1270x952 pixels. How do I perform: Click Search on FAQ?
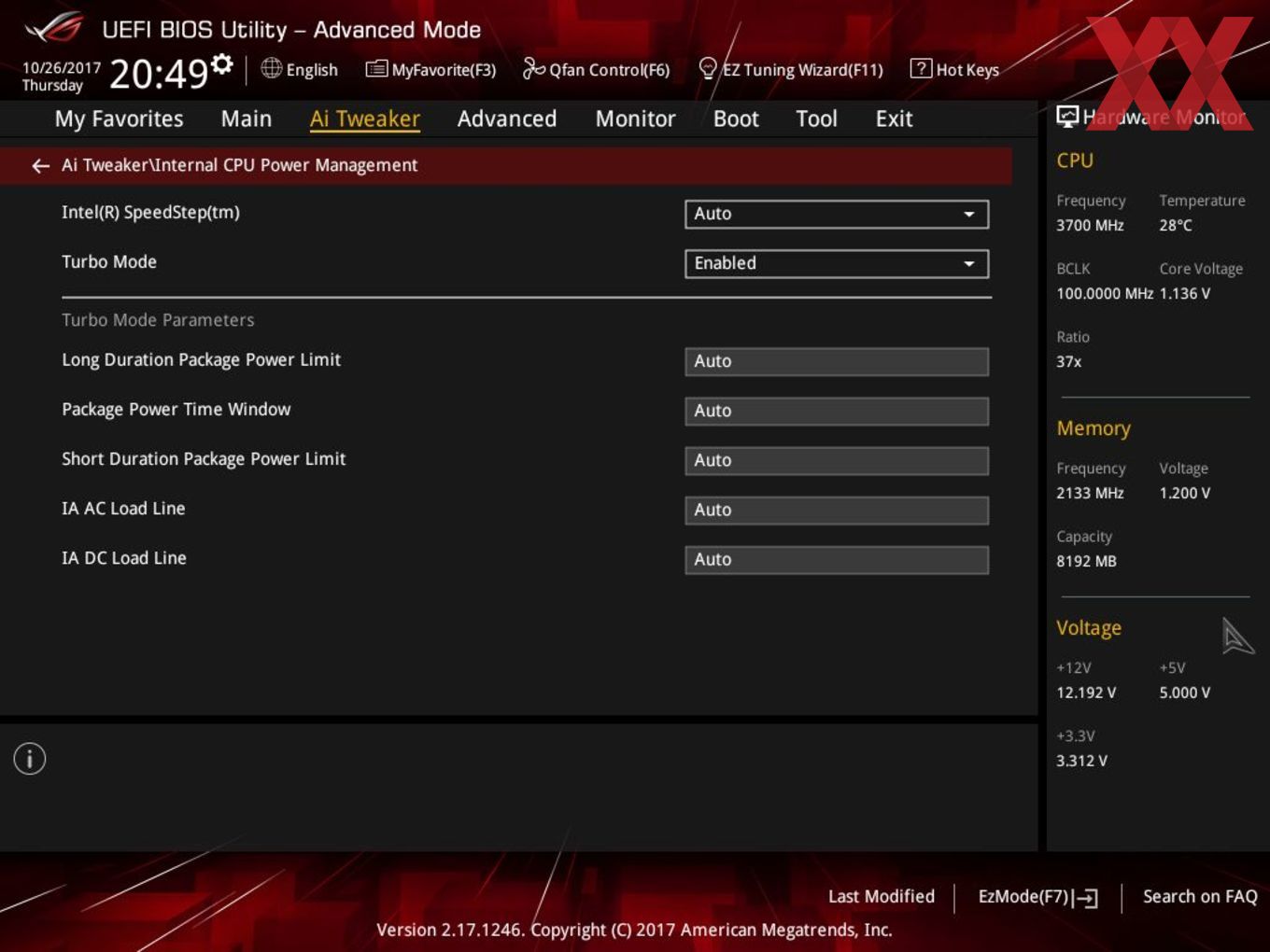(x=1200, y=896)
